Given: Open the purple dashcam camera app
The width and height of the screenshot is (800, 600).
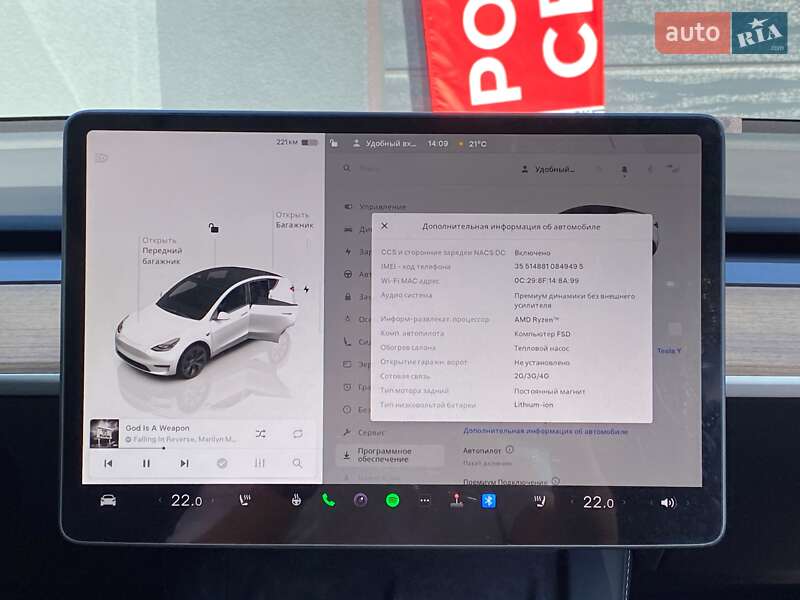Looking at the screenshot, I should (361, 501).
